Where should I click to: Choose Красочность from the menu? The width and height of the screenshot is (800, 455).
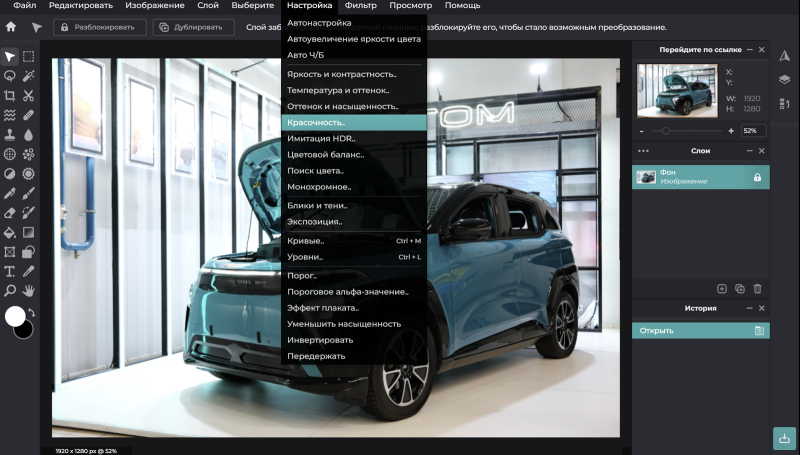tap(315, 122)
